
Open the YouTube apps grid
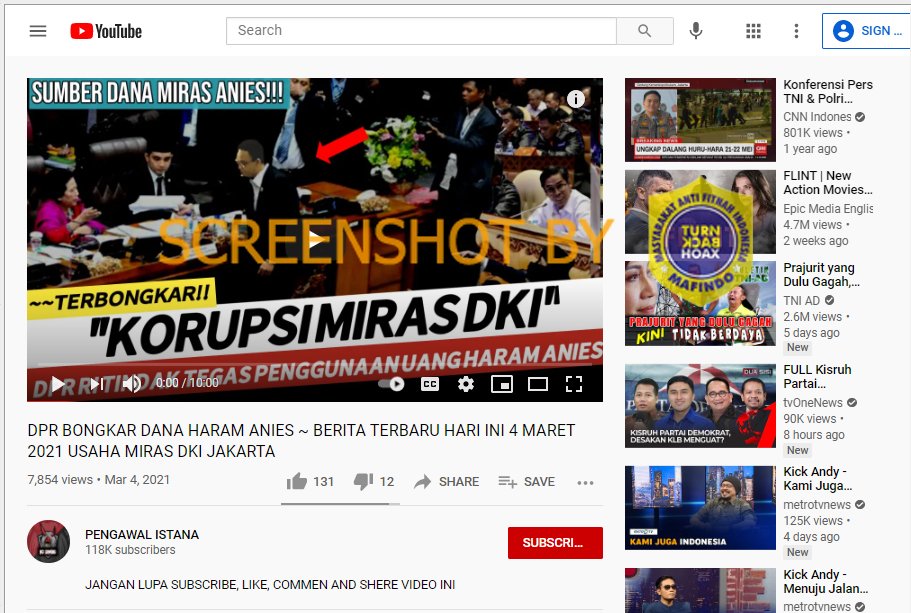(753, 31)
